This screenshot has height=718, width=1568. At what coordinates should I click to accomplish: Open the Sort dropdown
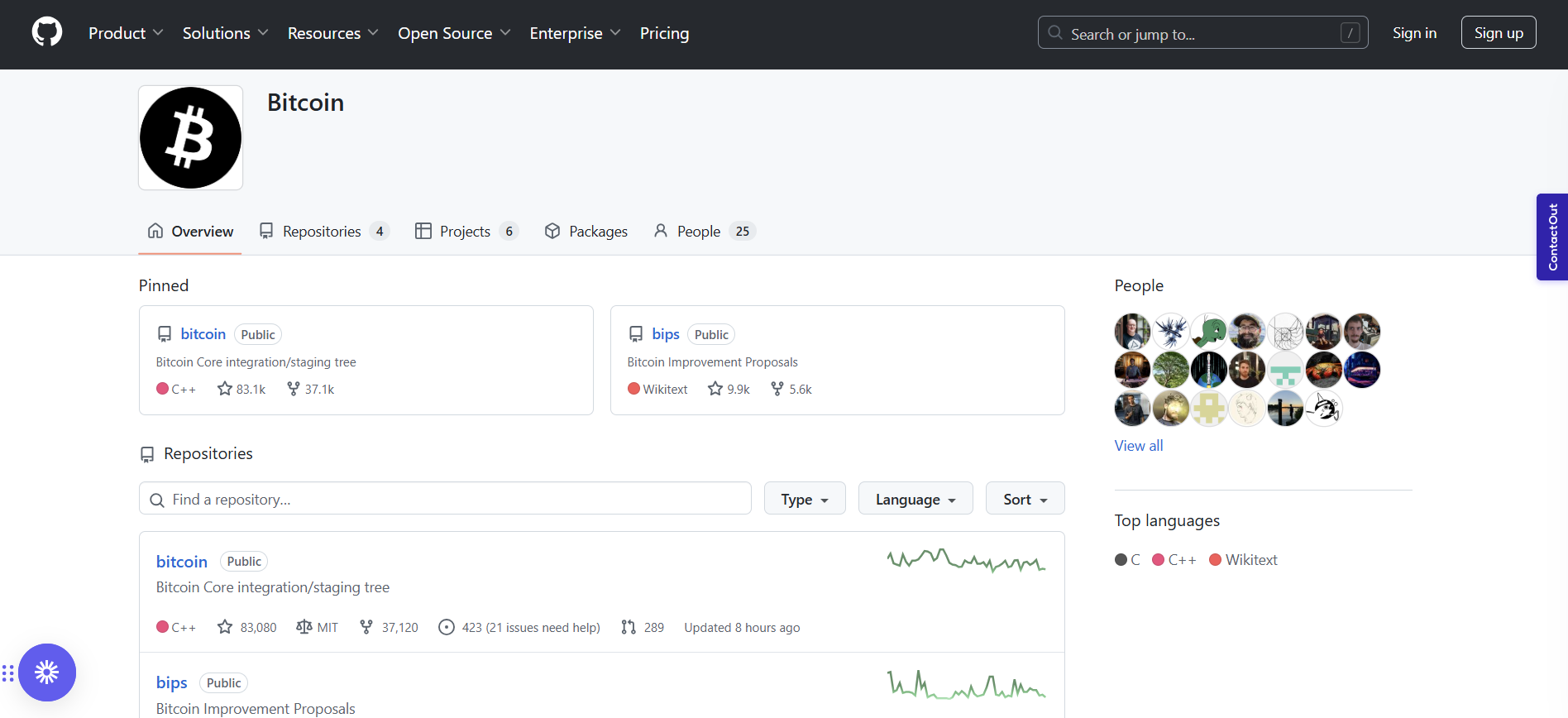point(1024,499)
